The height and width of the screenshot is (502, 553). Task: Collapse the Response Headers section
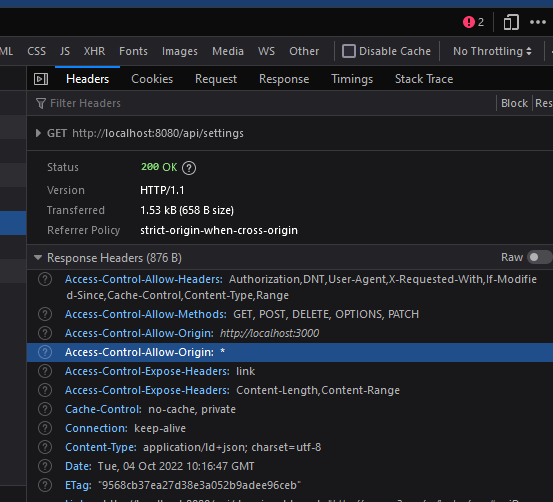click(38, 258)
